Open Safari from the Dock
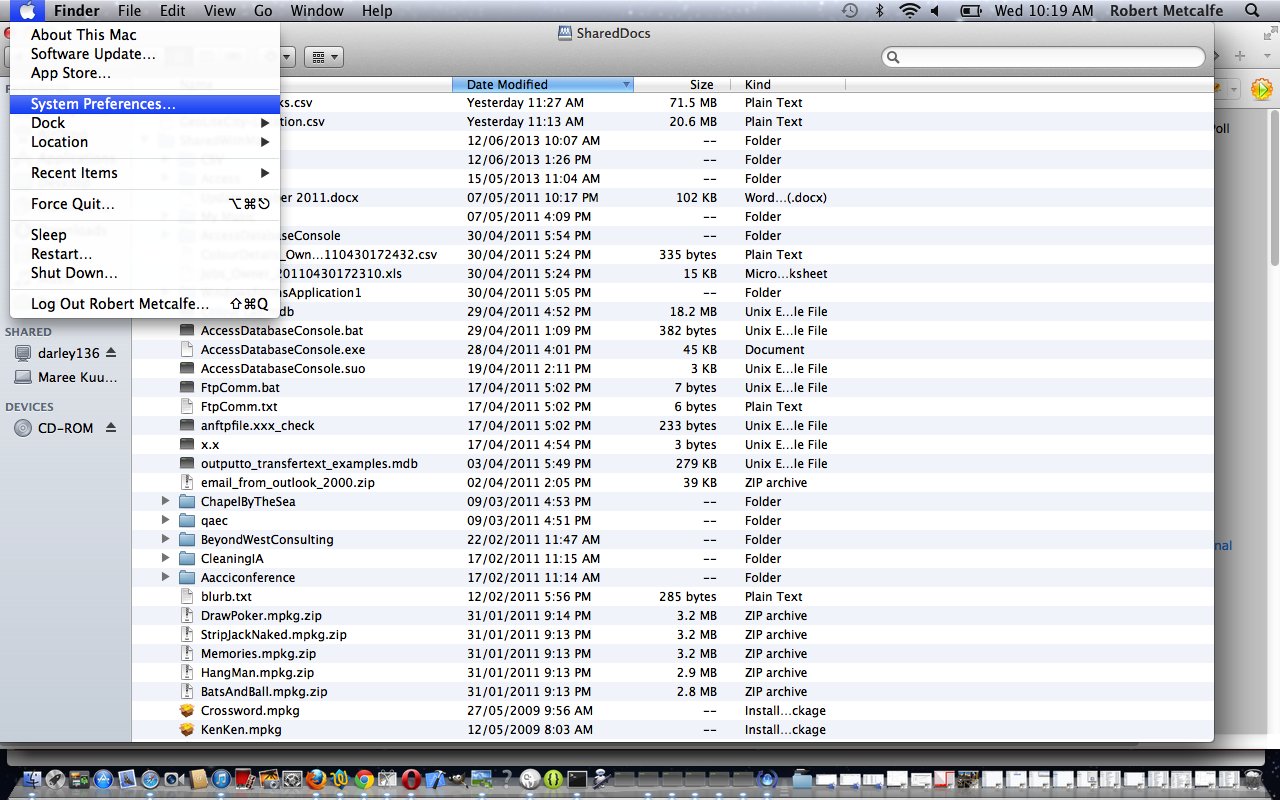Image resolution: width=1280 pixels, height=800 pixels. click(150, 779)
